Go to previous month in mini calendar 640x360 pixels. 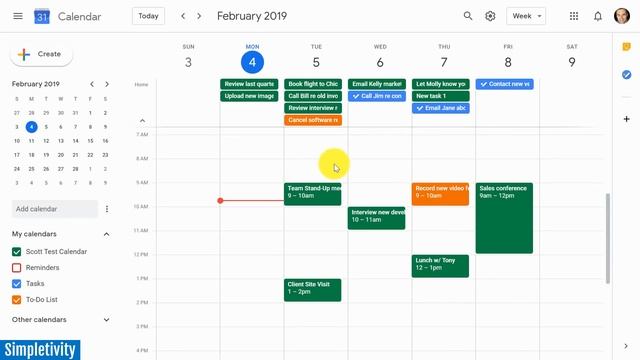(92, 84)
